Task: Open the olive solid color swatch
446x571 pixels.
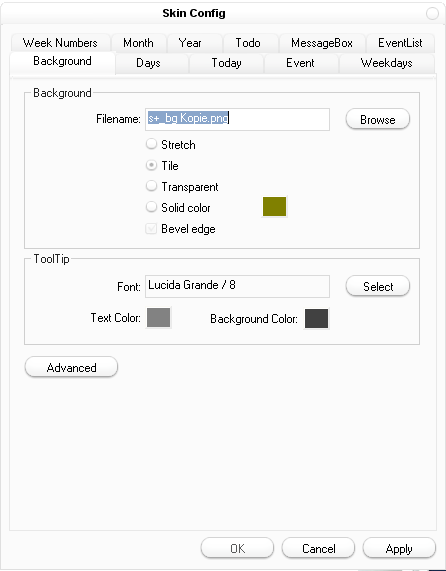Action: point(275,206)
